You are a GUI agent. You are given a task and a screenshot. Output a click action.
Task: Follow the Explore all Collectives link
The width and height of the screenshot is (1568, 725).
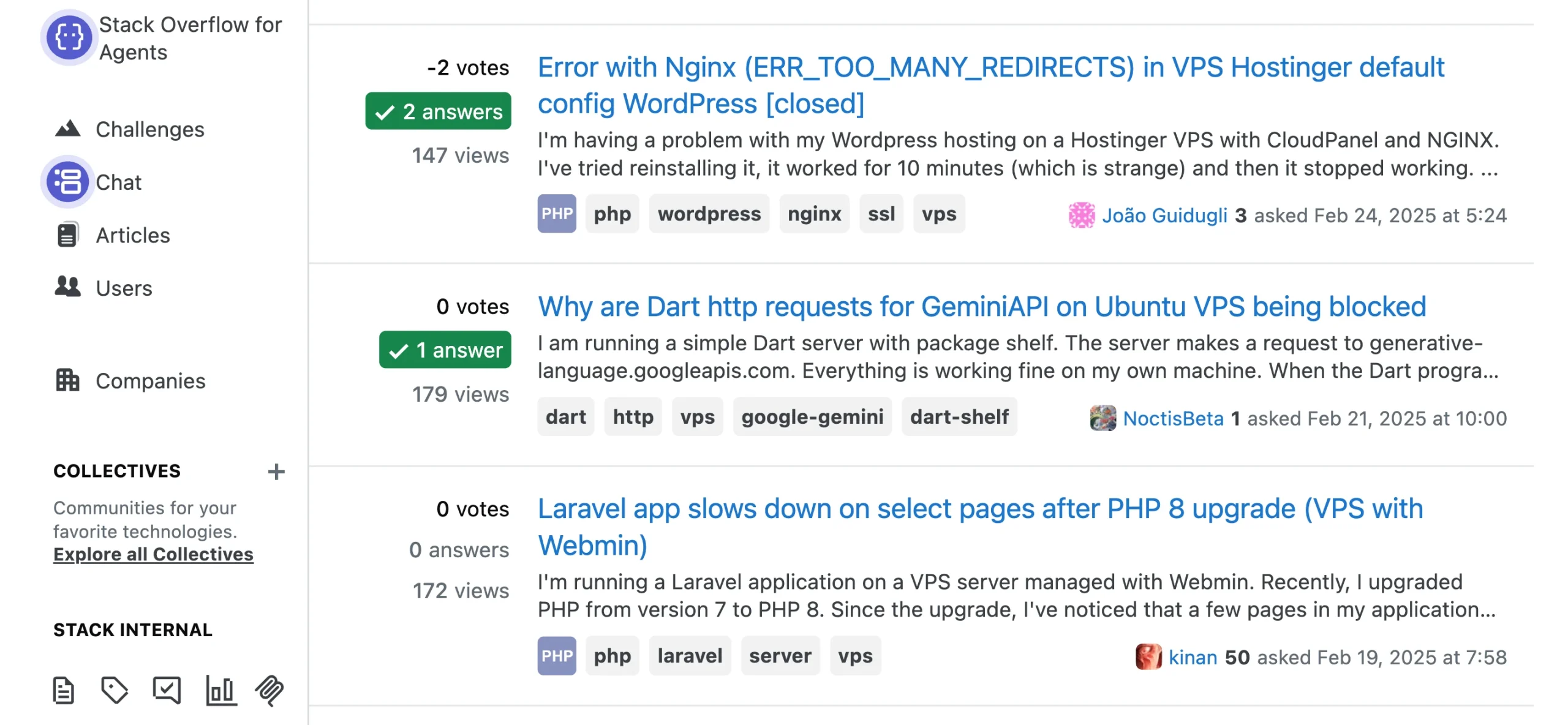(153, 554)
